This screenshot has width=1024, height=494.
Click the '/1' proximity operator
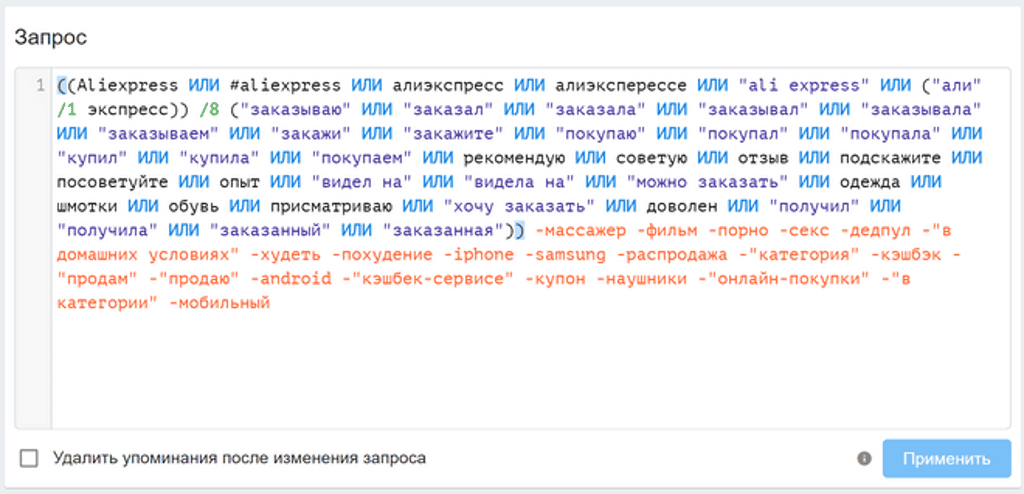pyautogui.click(x=67, y=110)
